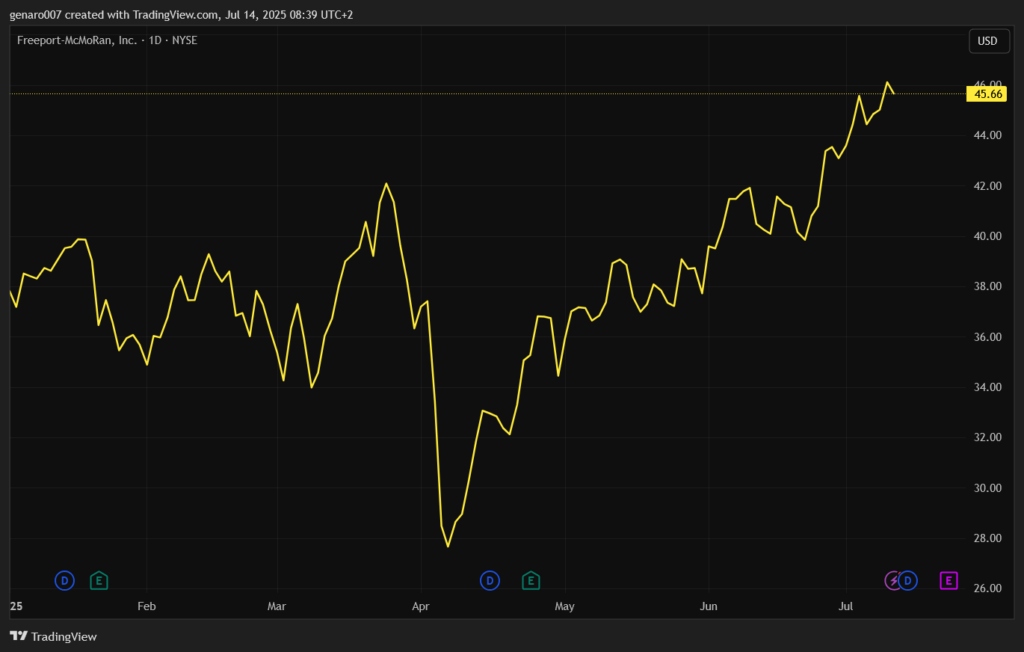Open the April earnings E marker
This screenshot has height=652, width=1024.
pos(531,580)
